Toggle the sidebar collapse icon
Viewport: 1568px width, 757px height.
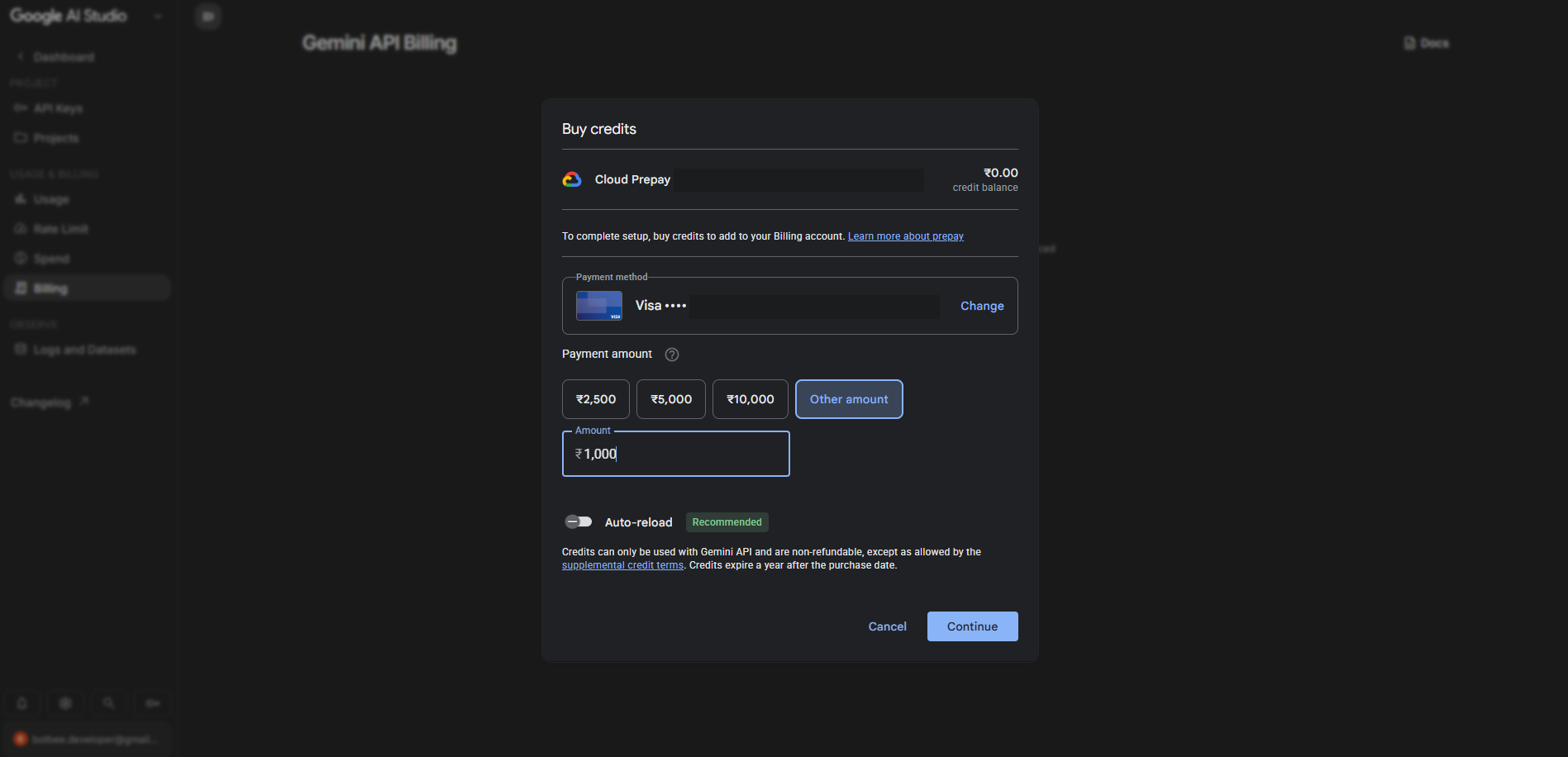[x=208, y=16]
